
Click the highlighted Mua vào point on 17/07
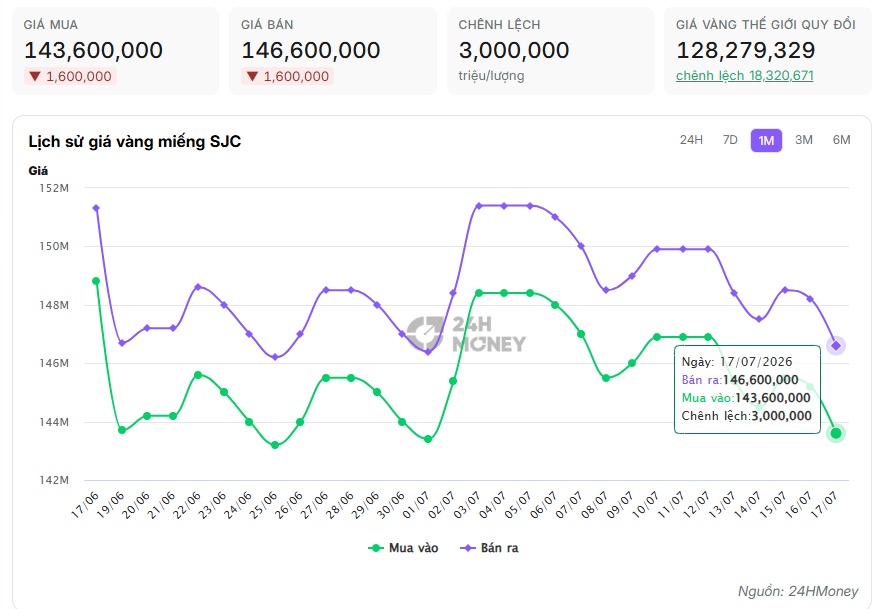click(x=836, y=433)
